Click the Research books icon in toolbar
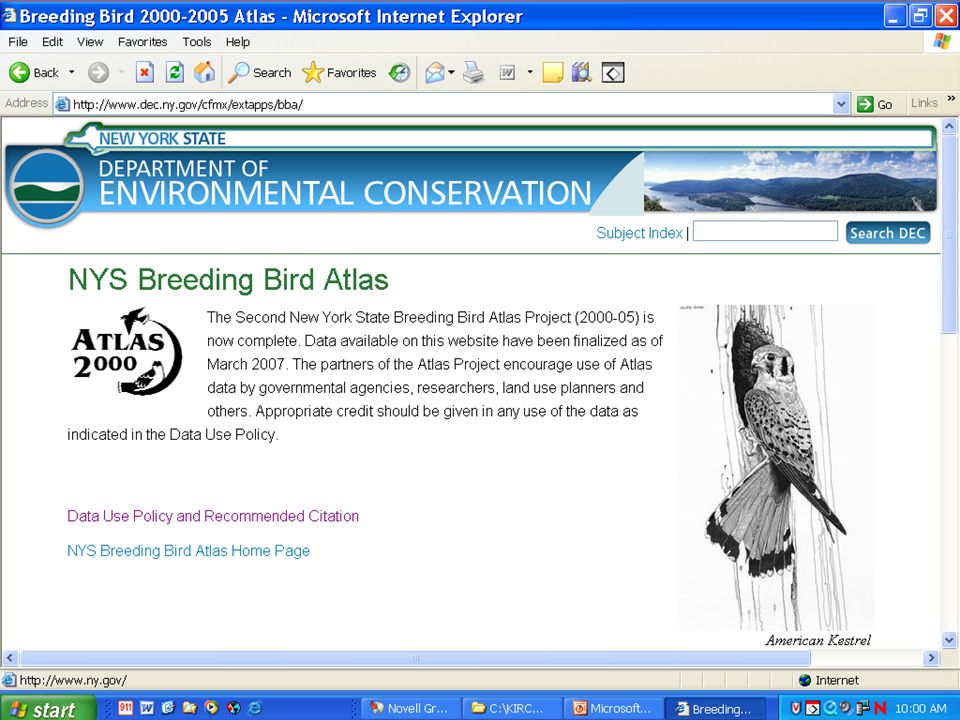Screen dimensions: 960x720 pos(581,73)
